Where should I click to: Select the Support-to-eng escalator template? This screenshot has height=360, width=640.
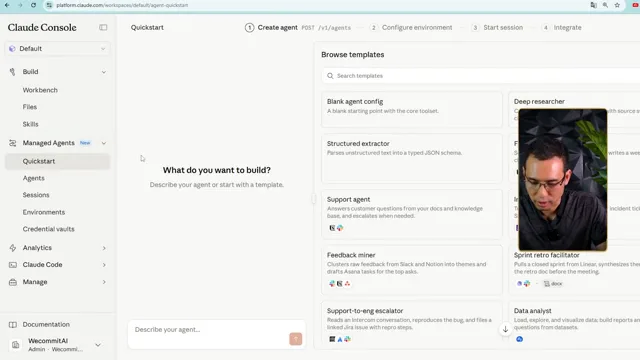coord(412,325)
